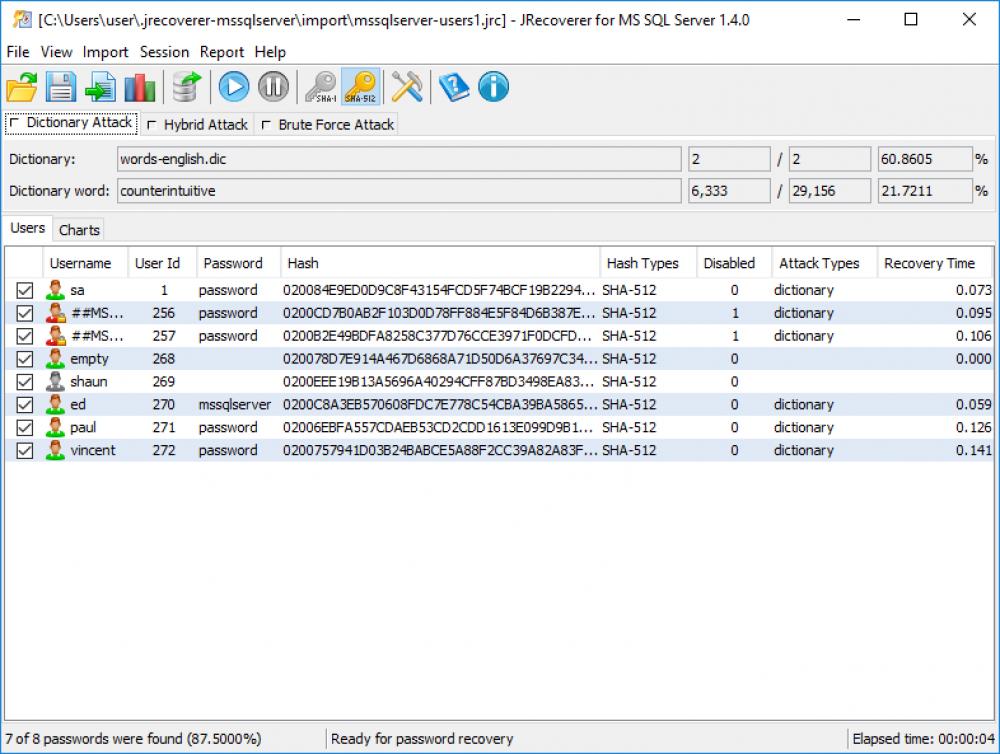Save the session using the disk icon
Screen dimensions: 1000x754
pyautogui.click(x=60, y=87)
